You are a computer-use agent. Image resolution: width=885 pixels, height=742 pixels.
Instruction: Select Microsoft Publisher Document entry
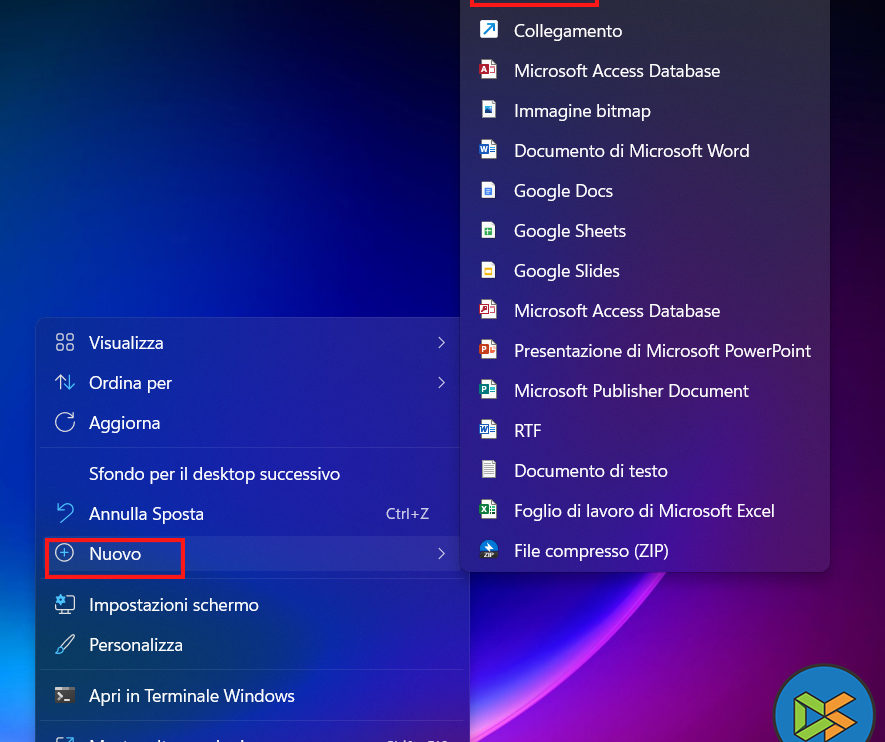click(630, 390)
